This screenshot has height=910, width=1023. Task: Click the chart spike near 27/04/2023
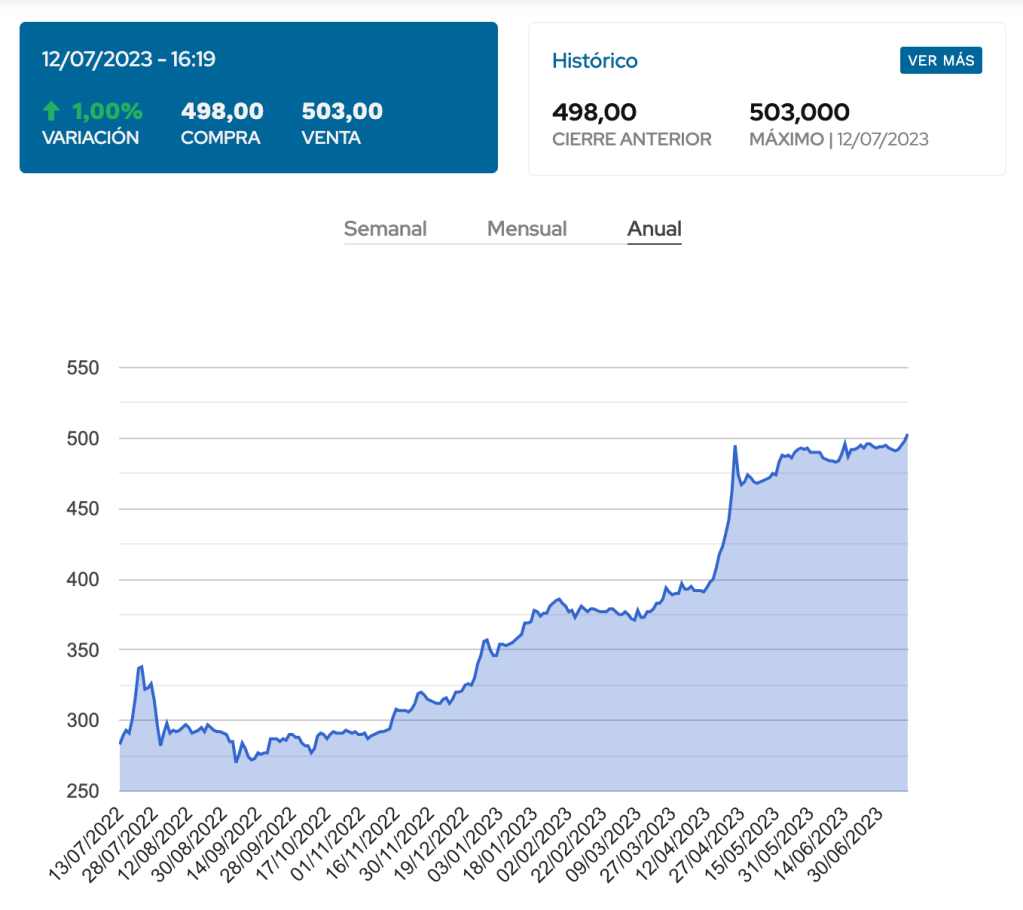735,446
